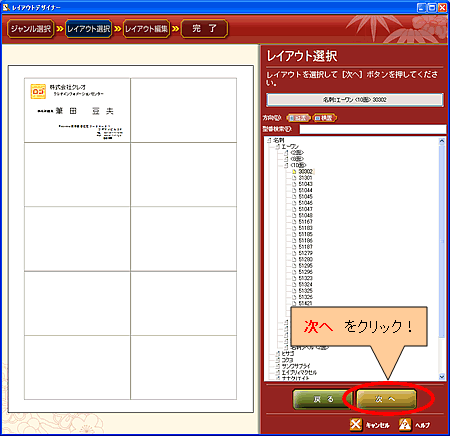Go to the レイアウト編集 step tab
Image resolution: width=450 pixels, height=436 pixels.
(x=146, y=29)
